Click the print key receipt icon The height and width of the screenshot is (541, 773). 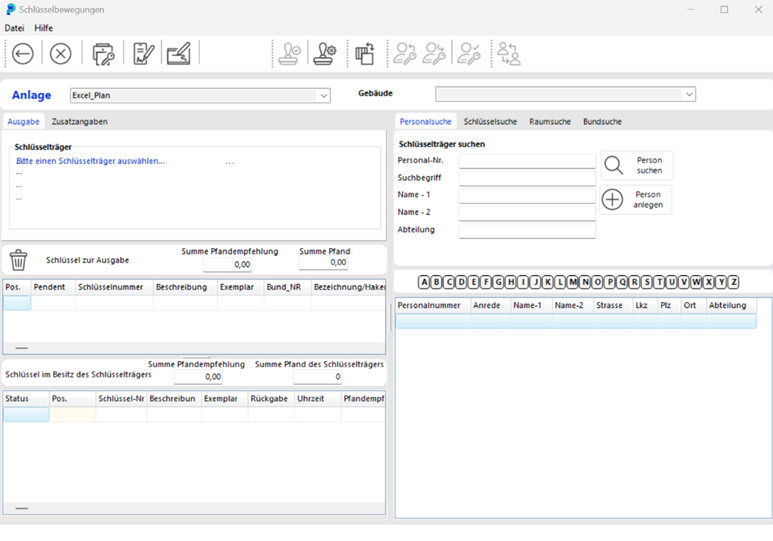coord(103,54)
